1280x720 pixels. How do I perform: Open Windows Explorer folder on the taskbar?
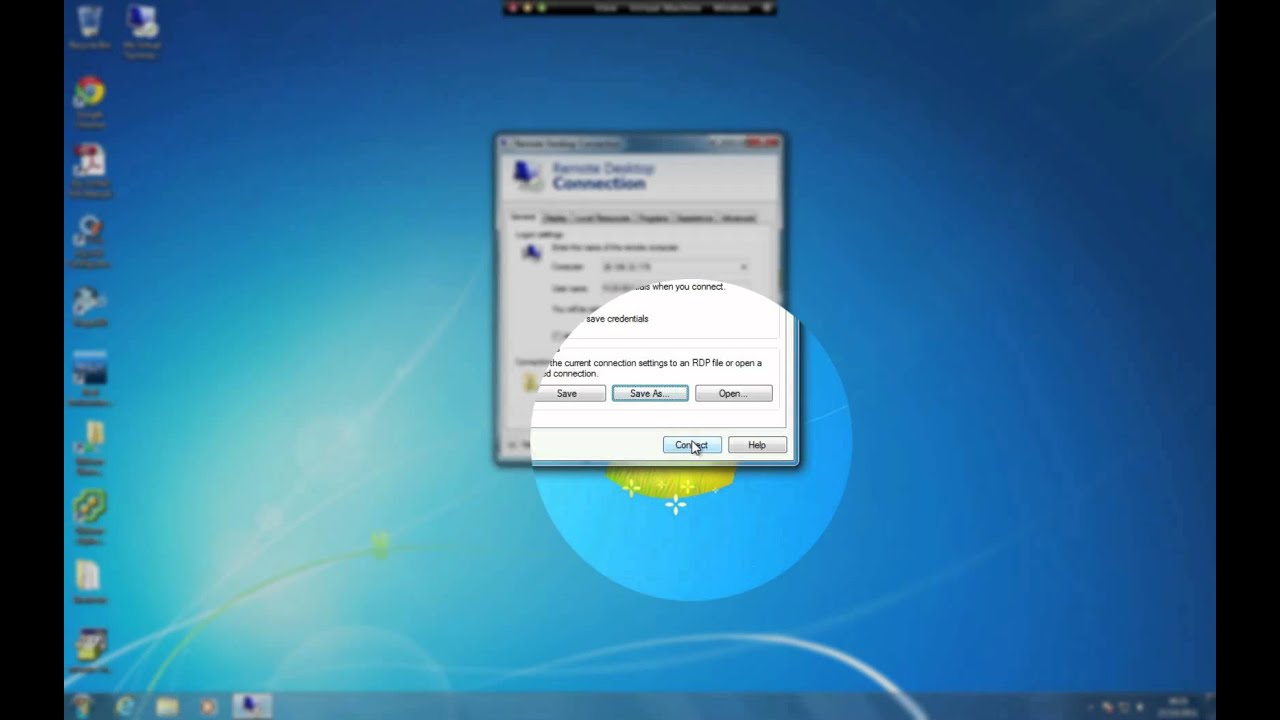coord(166,706)
